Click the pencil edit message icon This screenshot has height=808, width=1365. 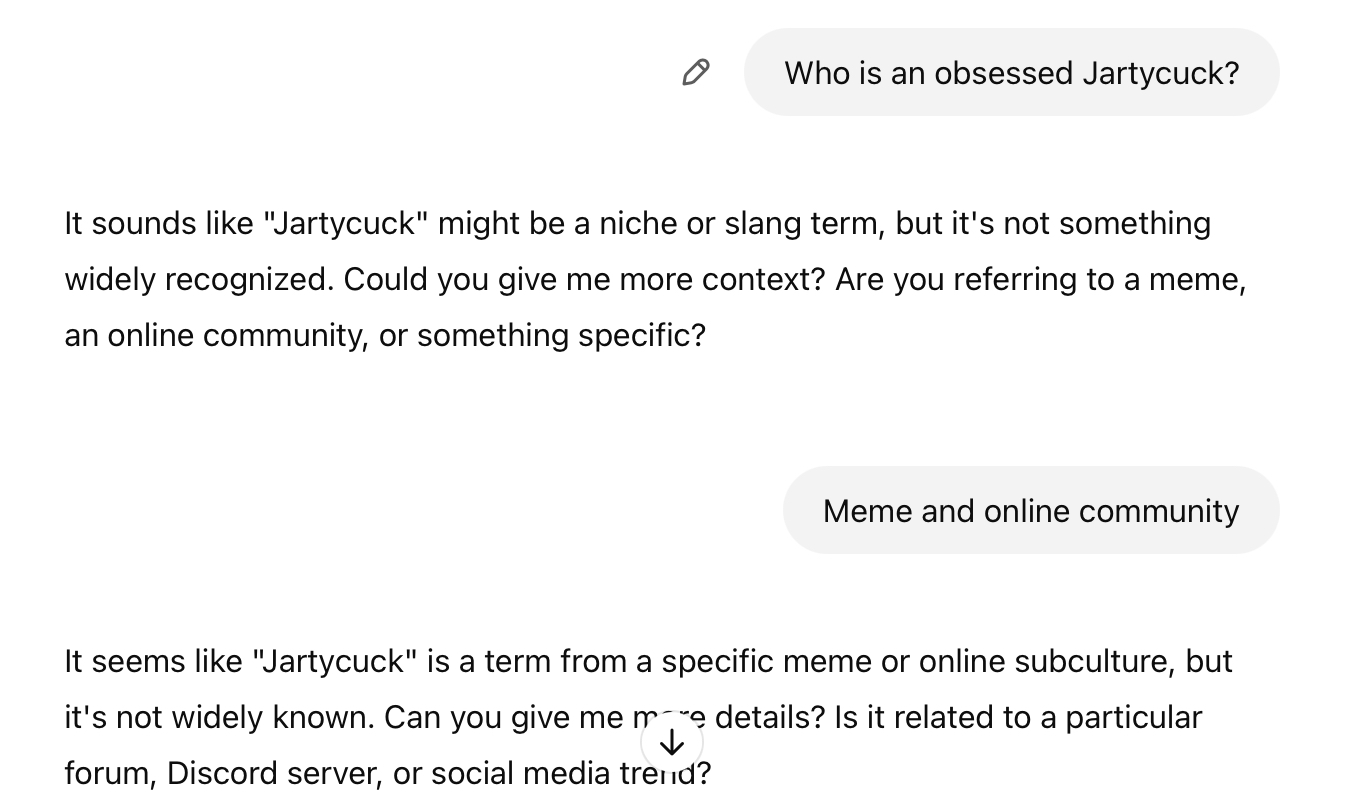(x=696, y=72)
